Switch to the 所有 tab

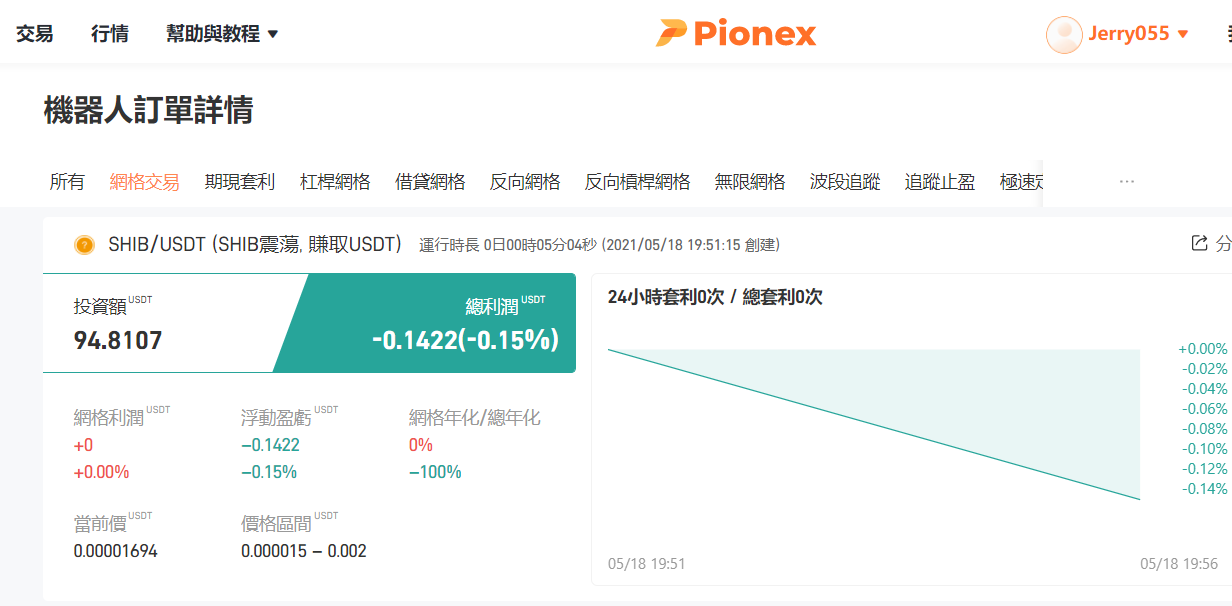pos(67,182)
